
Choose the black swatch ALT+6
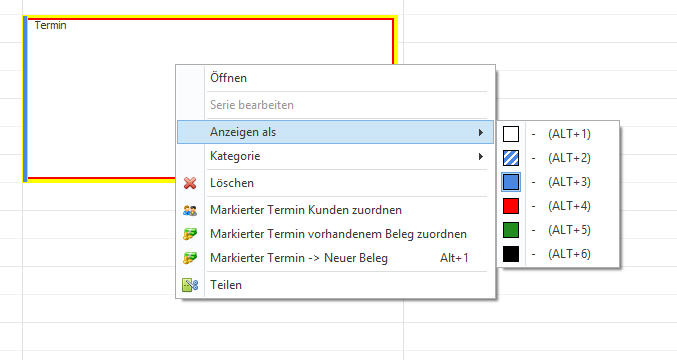511,254
